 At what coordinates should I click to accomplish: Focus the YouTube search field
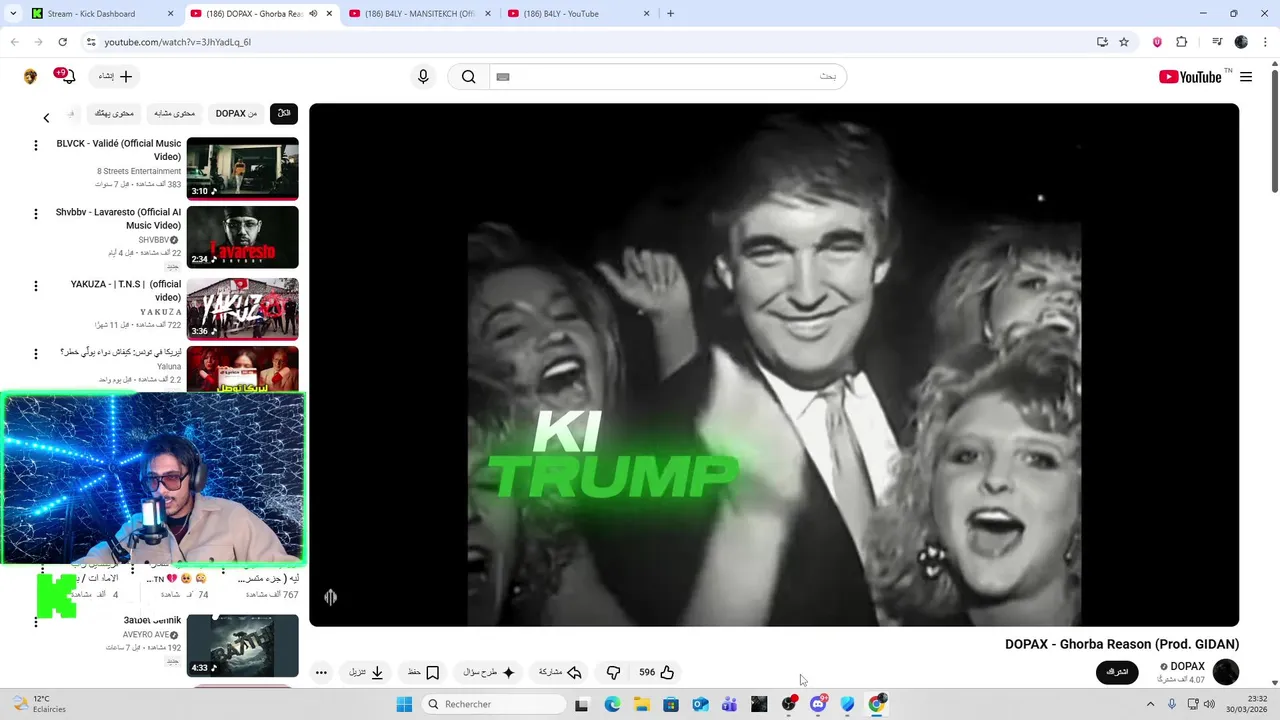(x=668, y=77)
